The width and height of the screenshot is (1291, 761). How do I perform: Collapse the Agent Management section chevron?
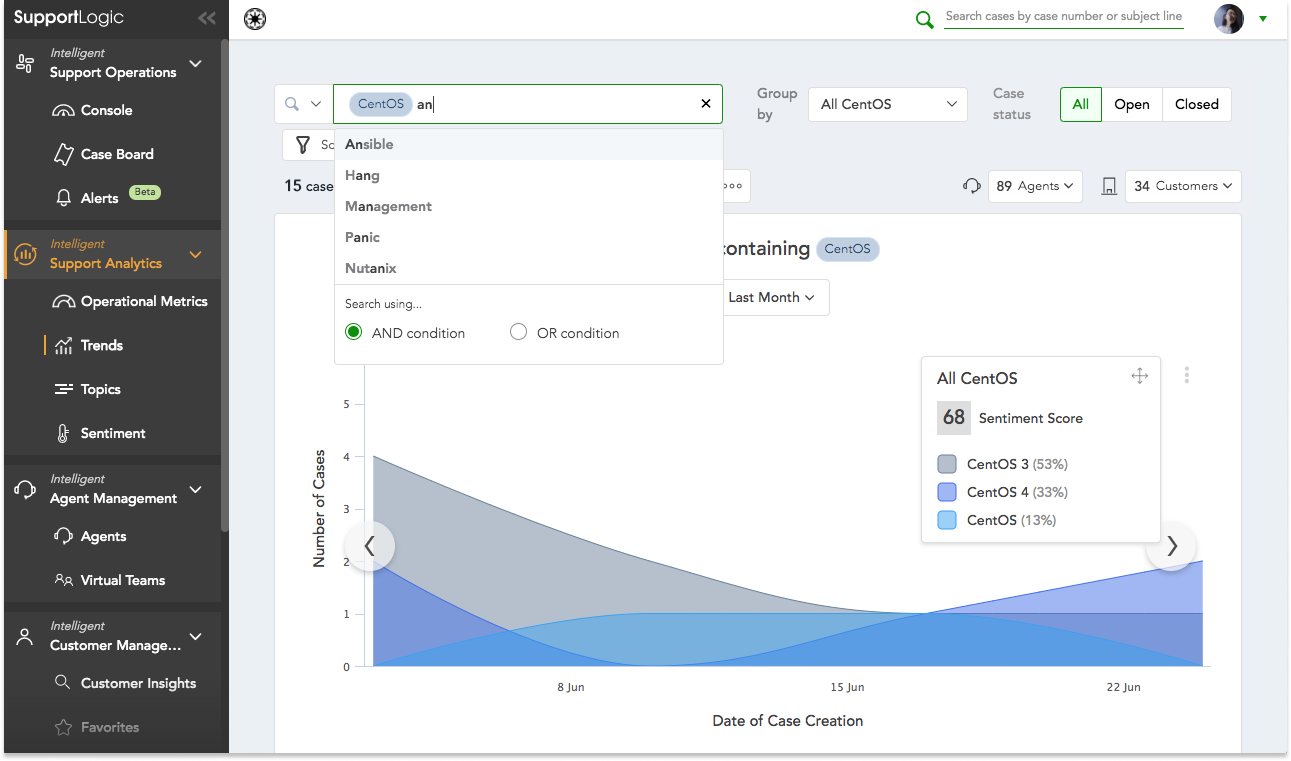pyautogui.click(x=196, y=490)
